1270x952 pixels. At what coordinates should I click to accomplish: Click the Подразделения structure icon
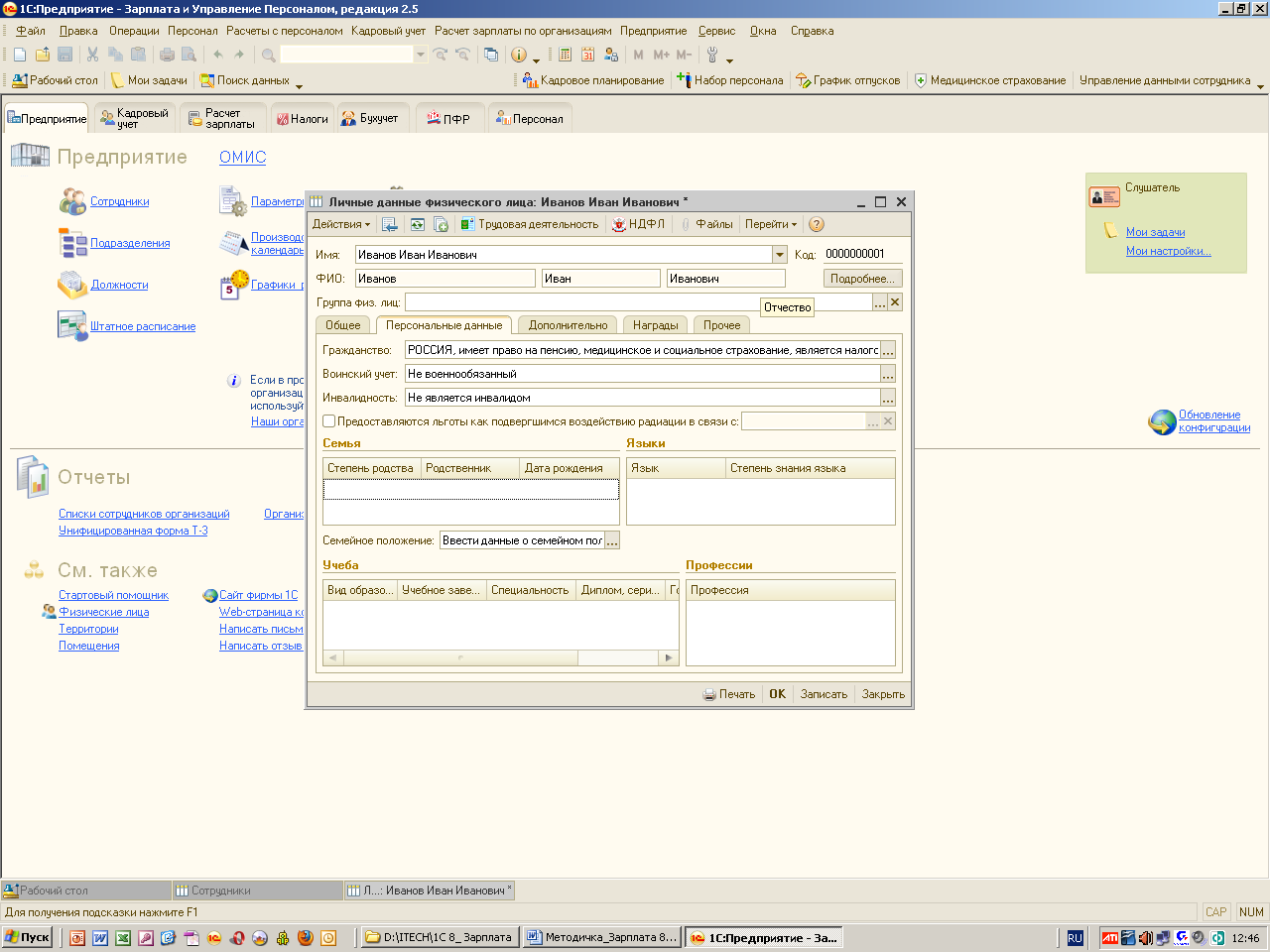coord(72,243)
